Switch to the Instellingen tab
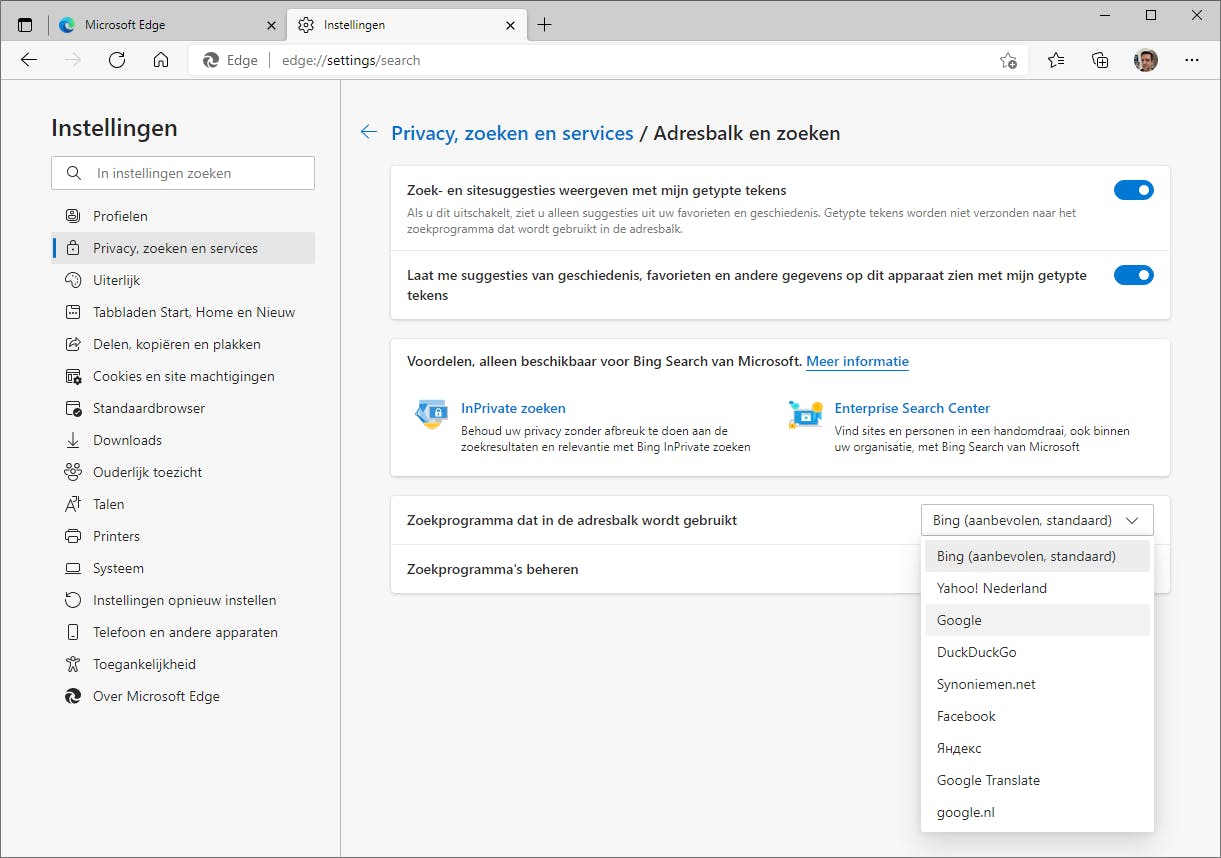This screenshot has height=858, width=1221. coord(407,25)
